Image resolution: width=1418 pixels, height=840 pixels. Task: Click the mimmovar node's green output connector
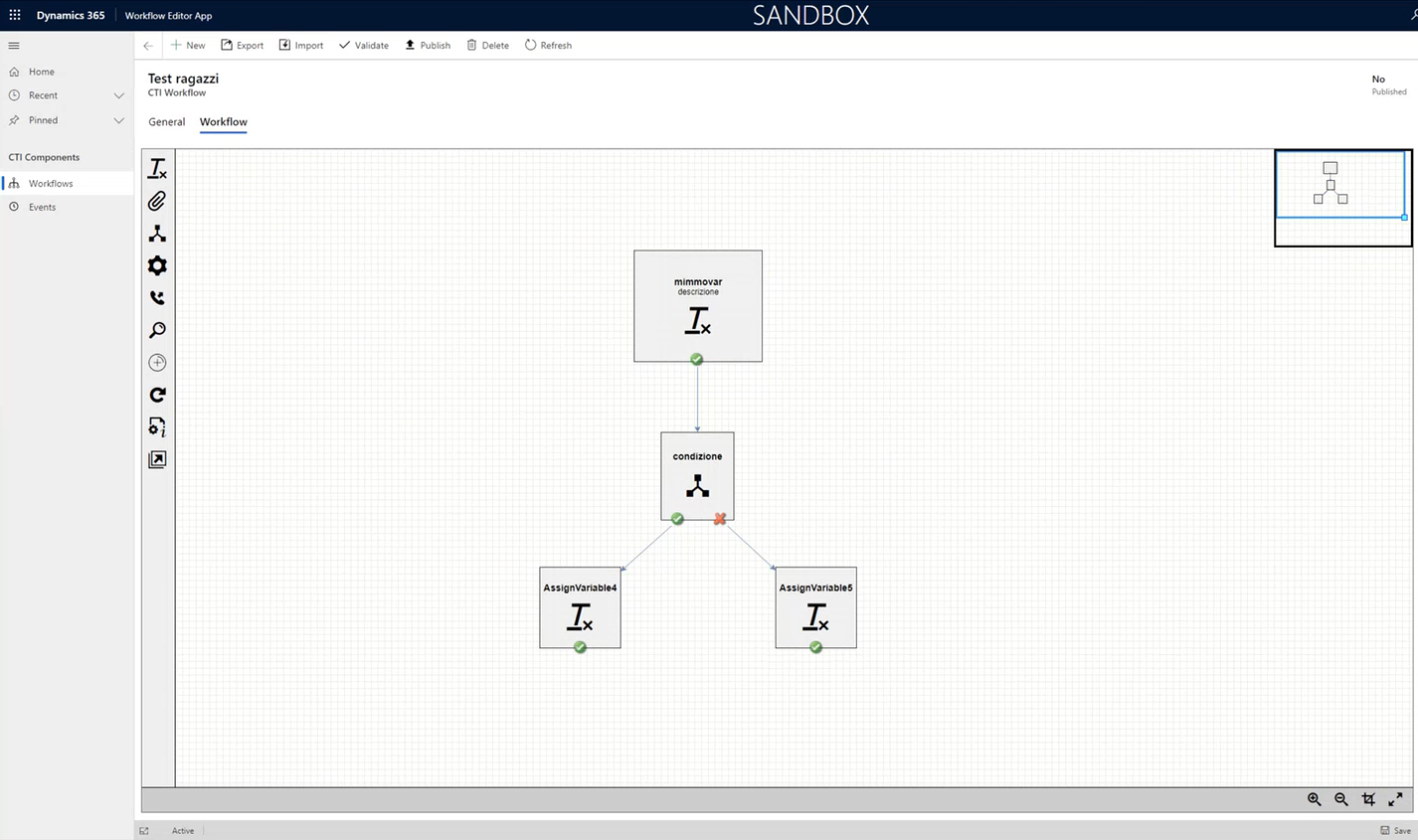(x=697, y=360)
